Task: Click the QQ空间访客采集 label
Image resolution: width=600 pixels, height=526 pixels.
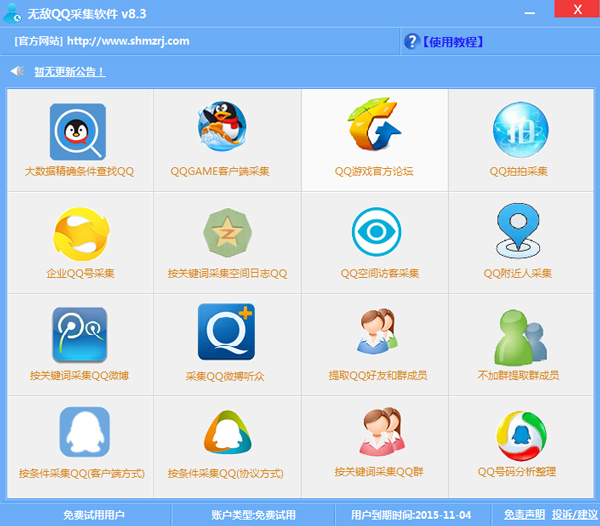Action: (x=380, y=273)
